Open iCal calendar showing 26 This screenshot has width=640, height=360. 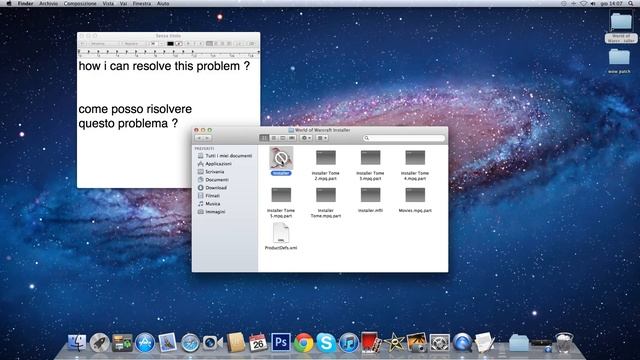pyautogui.click(x=258, y=343)
